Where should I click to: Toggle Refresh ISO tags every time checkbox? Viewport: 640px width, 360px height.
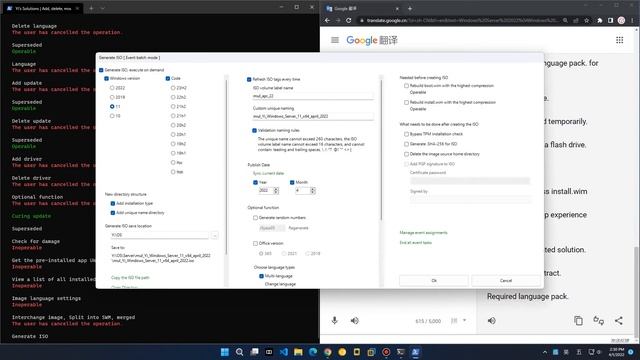(x=249, y=80)
